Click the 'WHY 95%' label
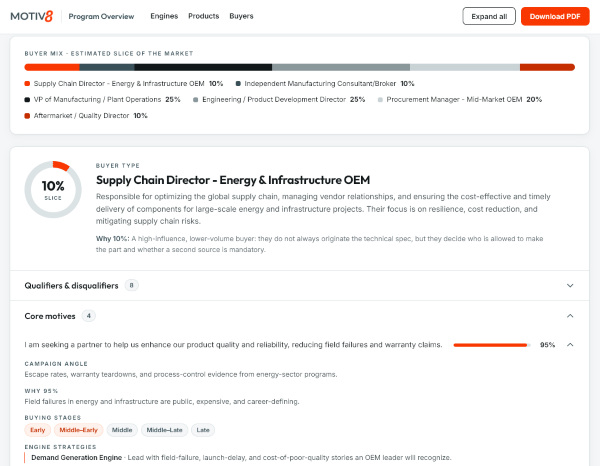The width and height of the screenshot is (600, 466). pyautogui.click(x=41, y=391)
